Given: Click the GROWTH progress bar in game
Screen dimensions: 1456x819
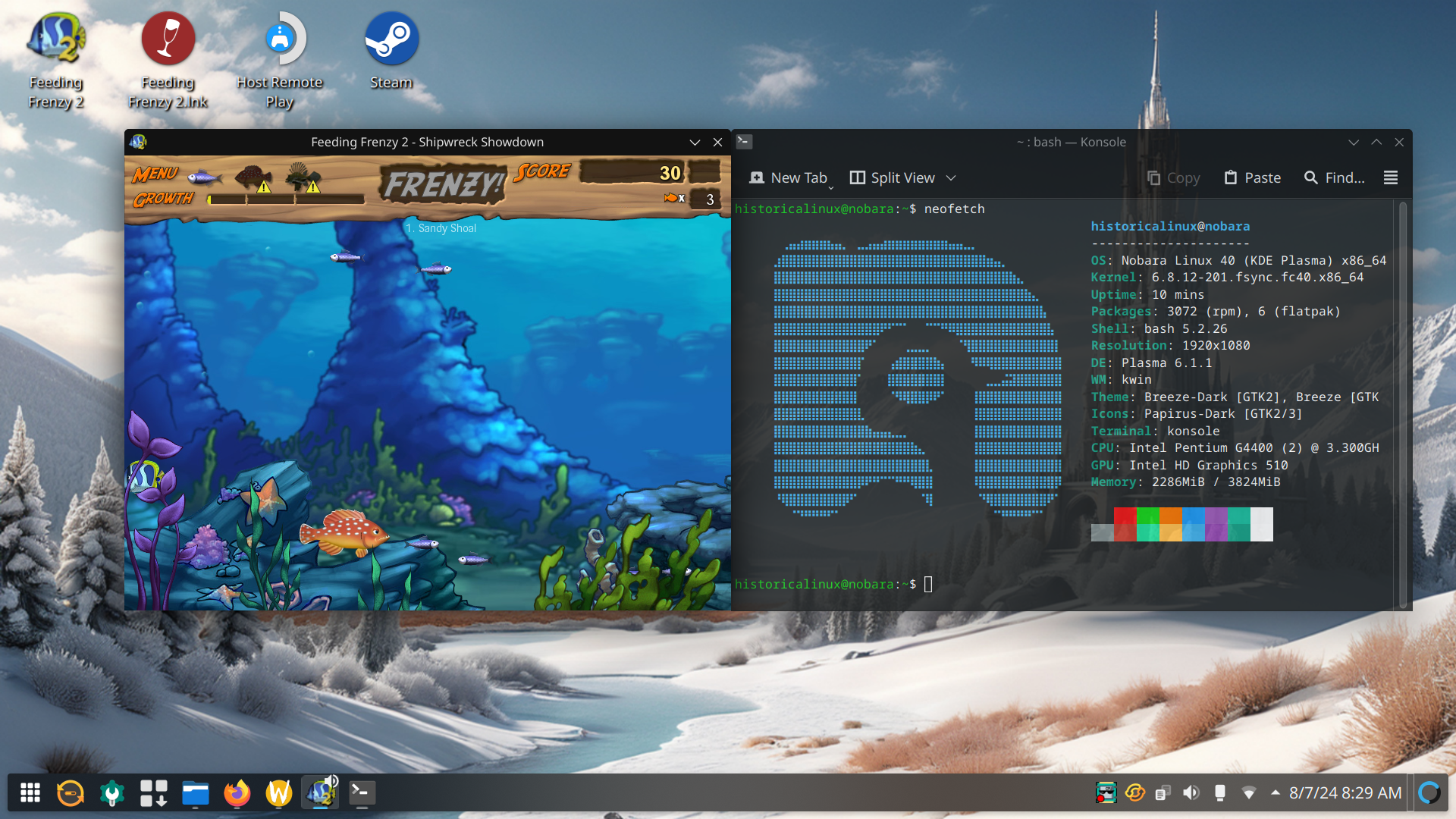Looking at the screenshot, I should click(x=287, y=199).
